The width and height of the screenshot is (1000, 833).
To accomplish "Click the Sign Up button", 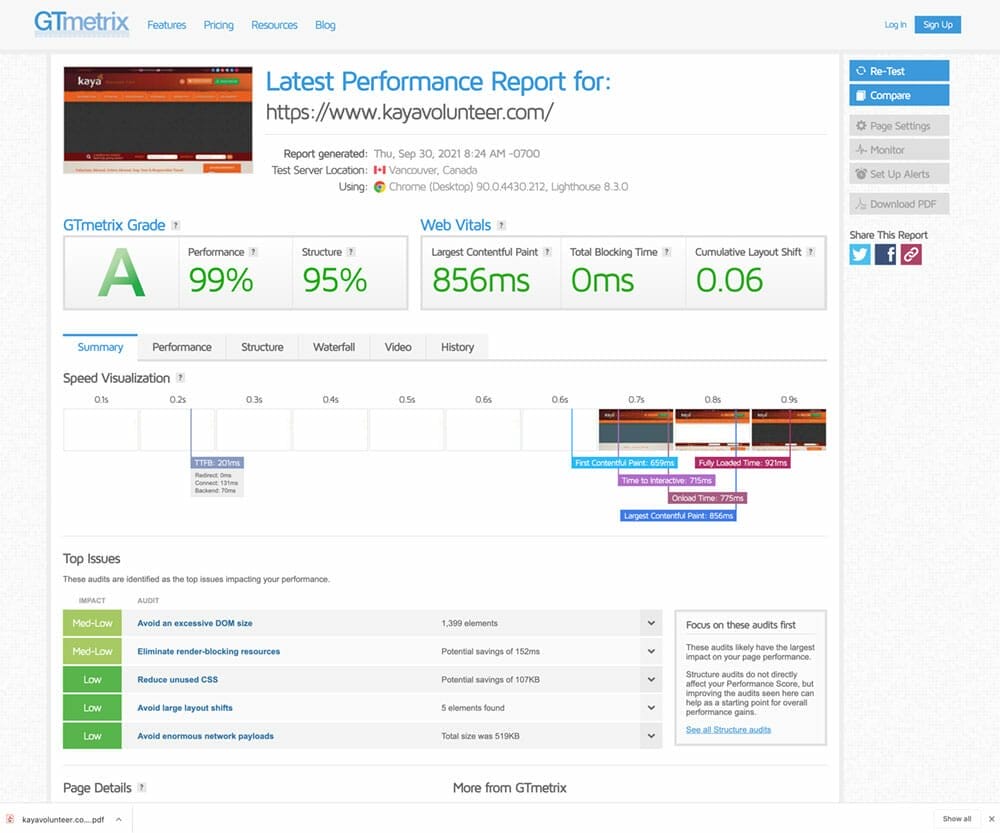I will (937, 25).
